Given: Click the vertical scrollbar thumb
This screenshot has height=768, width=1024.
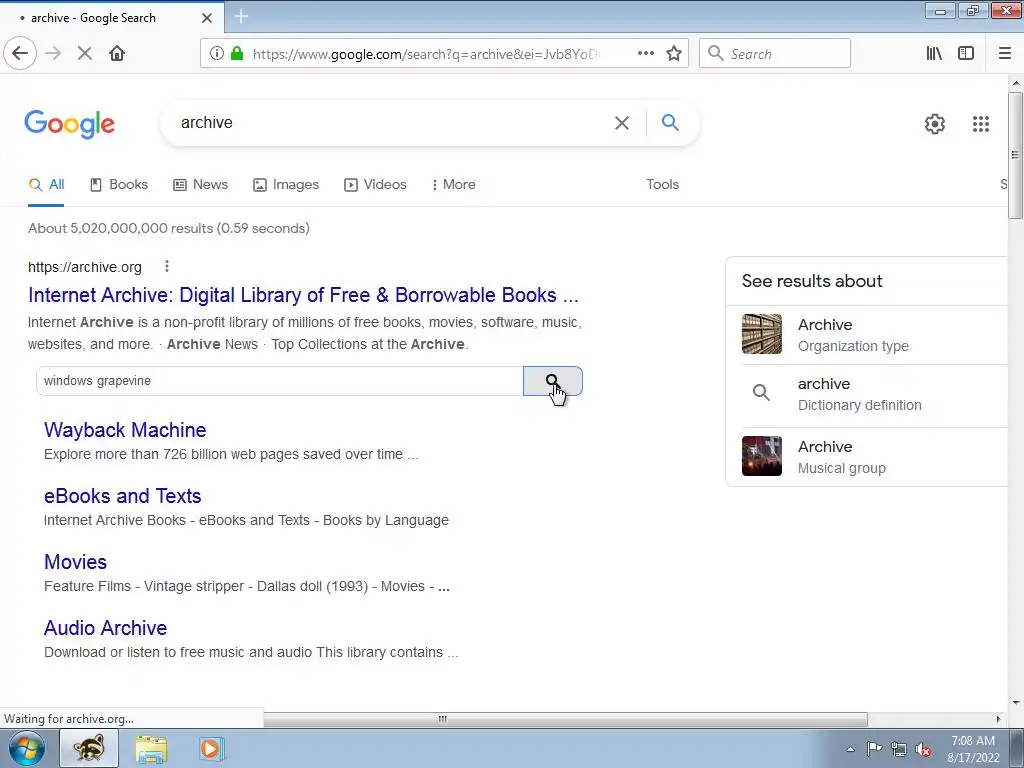Looking at the screenshot, I should click(1016, 155).
